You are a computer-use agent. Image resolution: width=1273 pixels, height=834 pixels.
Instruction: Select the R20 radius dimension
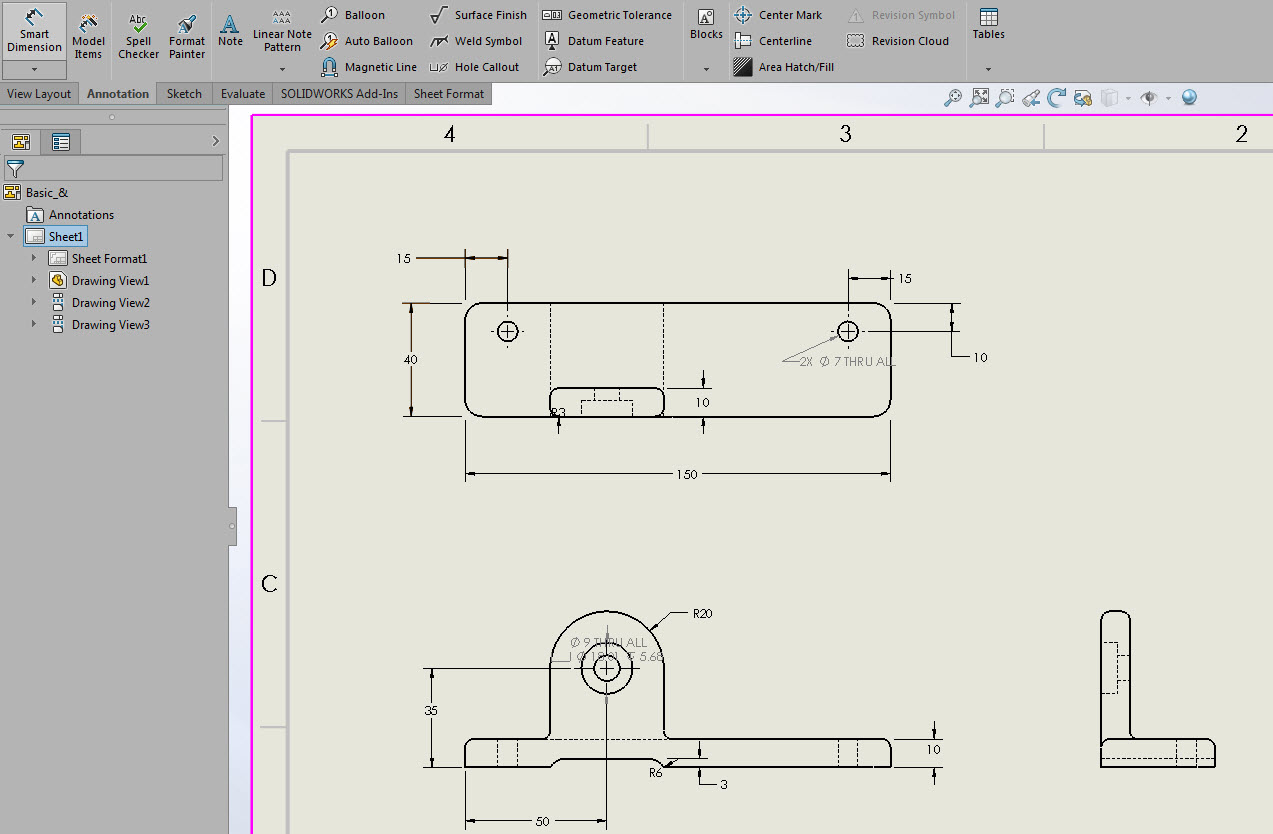(x=702, y=614)
